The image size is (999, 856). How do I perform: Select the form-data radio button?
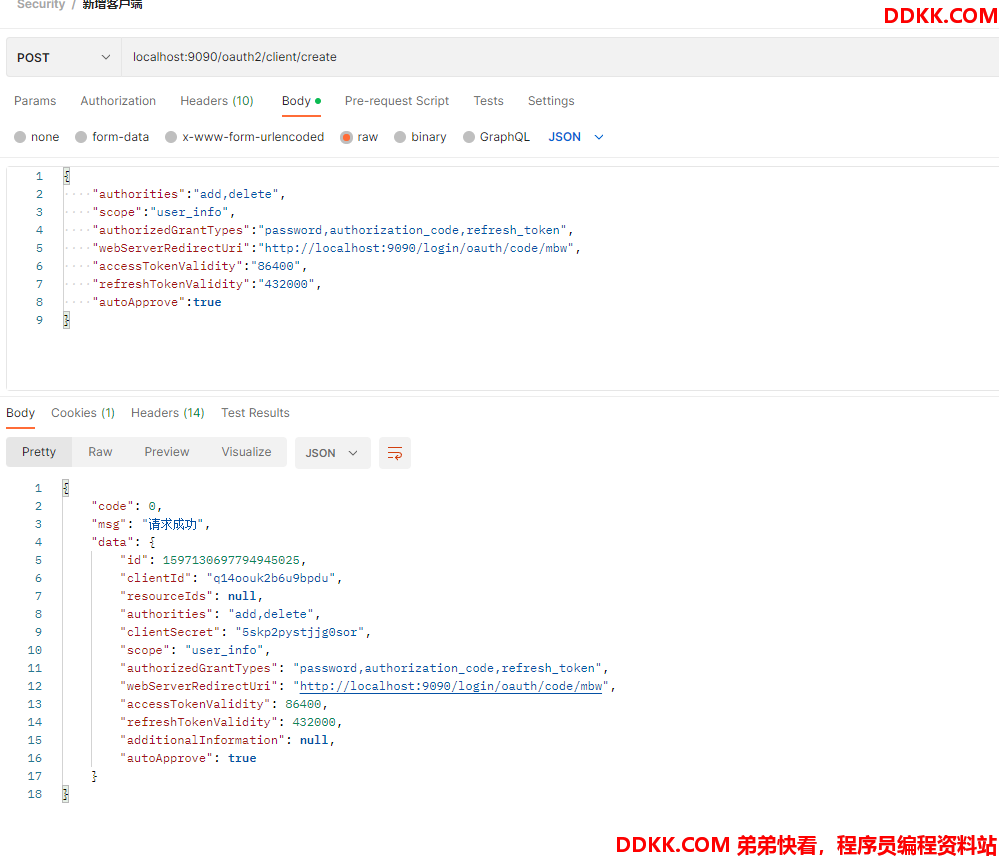(x=81, y=137)
